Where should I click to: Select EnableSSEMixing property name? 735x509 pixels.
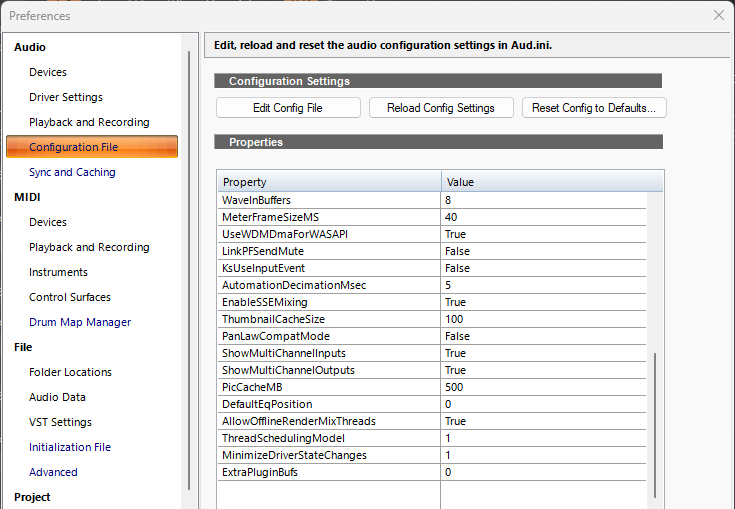(265, 302)
